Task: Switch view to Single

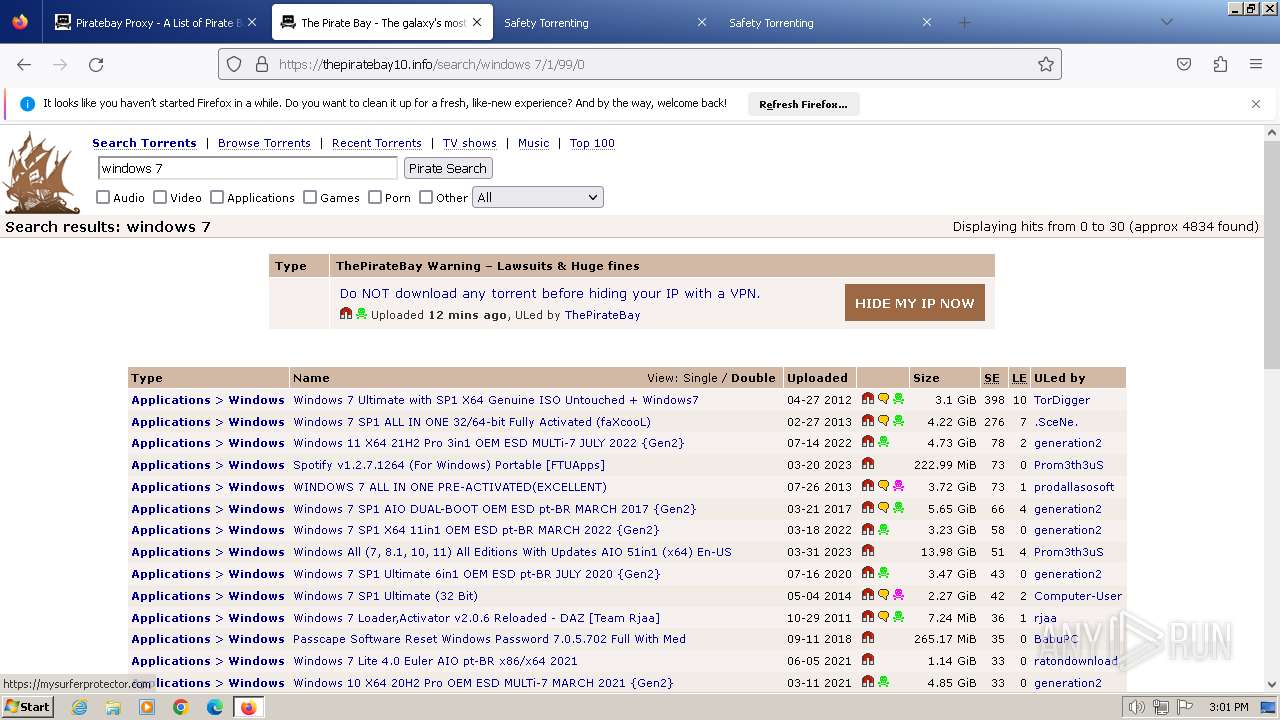Action: point(700,378)
